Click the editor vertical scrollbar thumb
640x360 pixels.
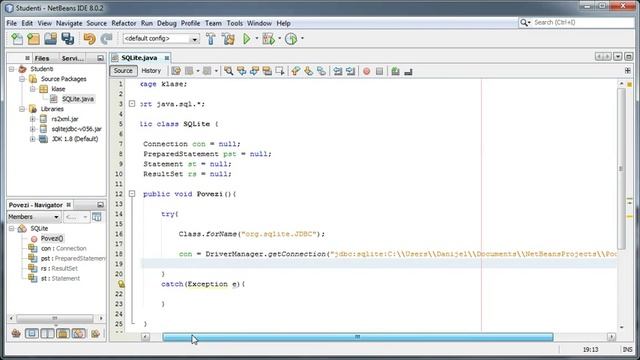(621, 169)
